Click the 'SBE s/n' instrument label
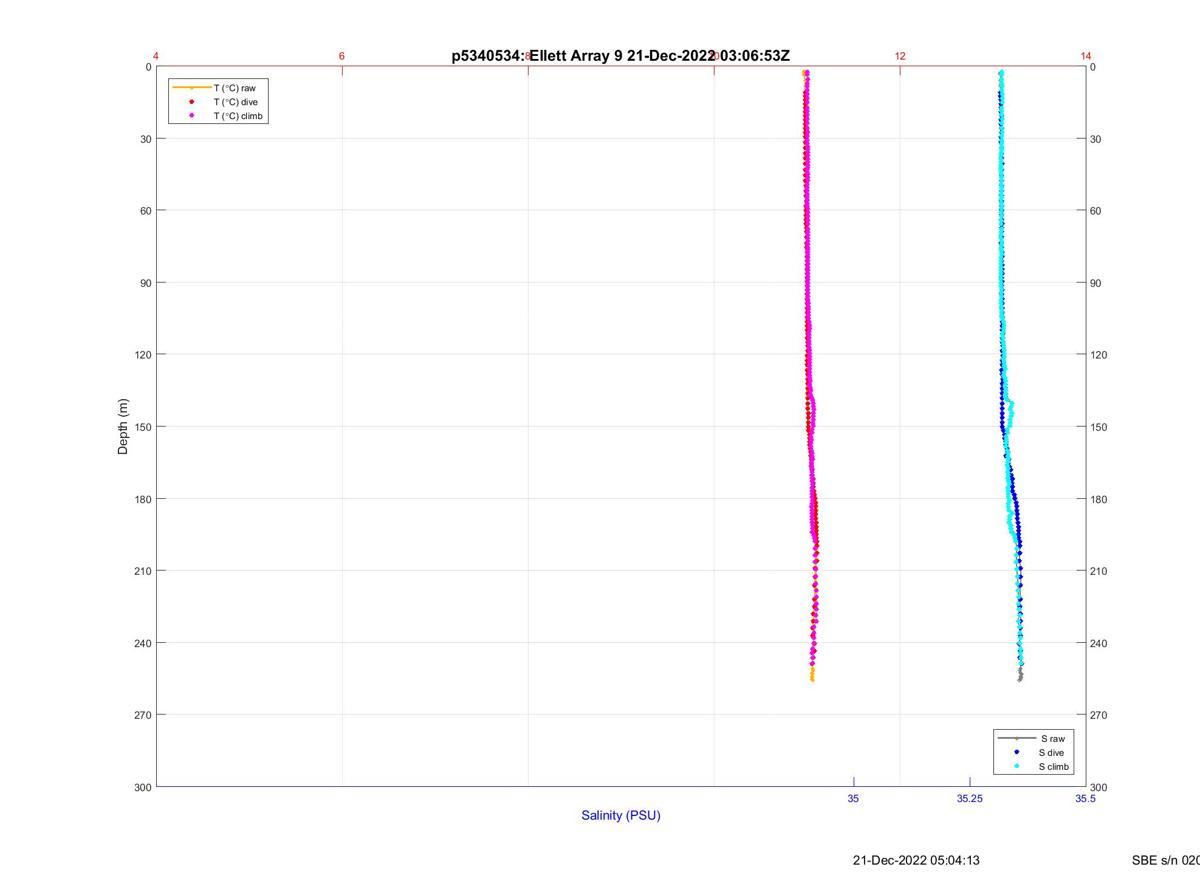Screen dimensions: 1200x885 (1166, 860)
